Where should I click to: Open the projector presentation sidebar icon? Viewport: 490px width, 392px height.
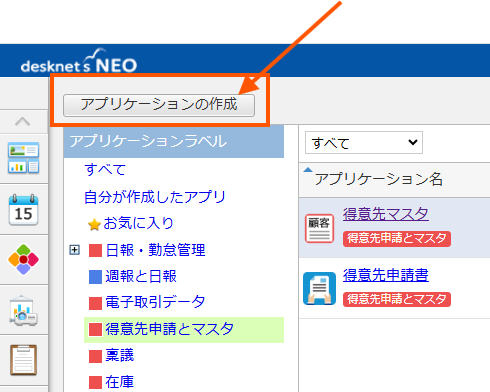pyautogui.click(x=23, y=310)
